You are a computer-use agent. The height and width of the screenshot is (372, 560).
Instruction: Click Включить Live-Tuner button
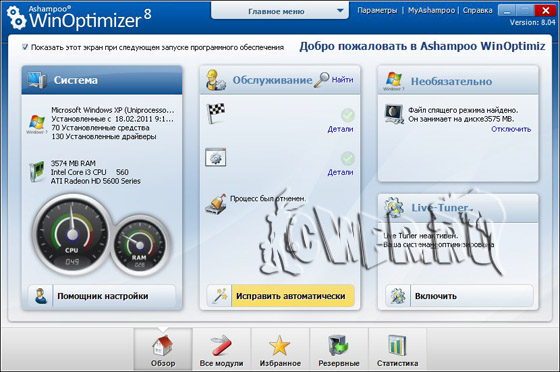459,296
